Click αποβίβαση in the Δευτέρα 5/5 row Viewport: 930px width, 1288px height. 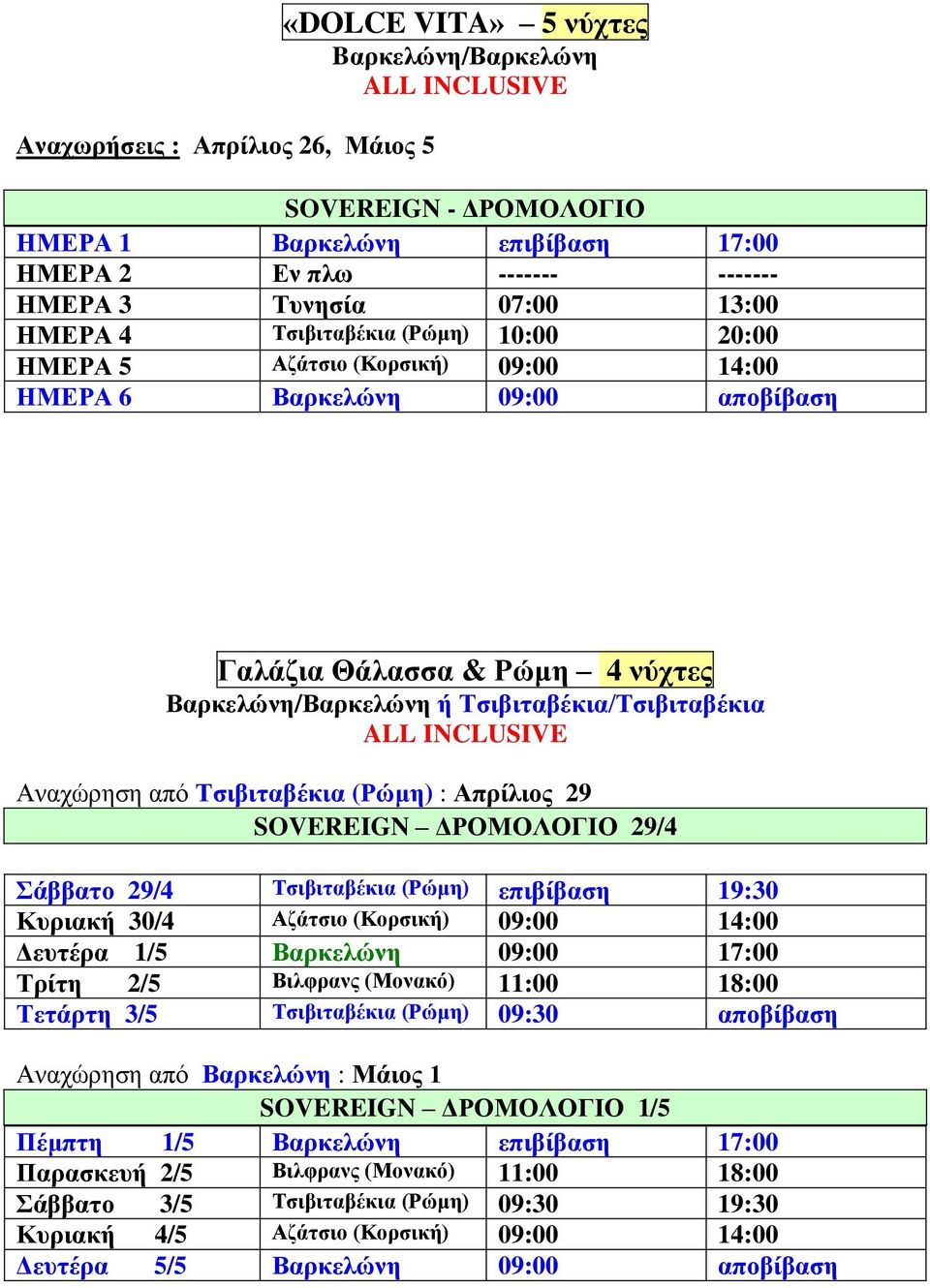777,1267
